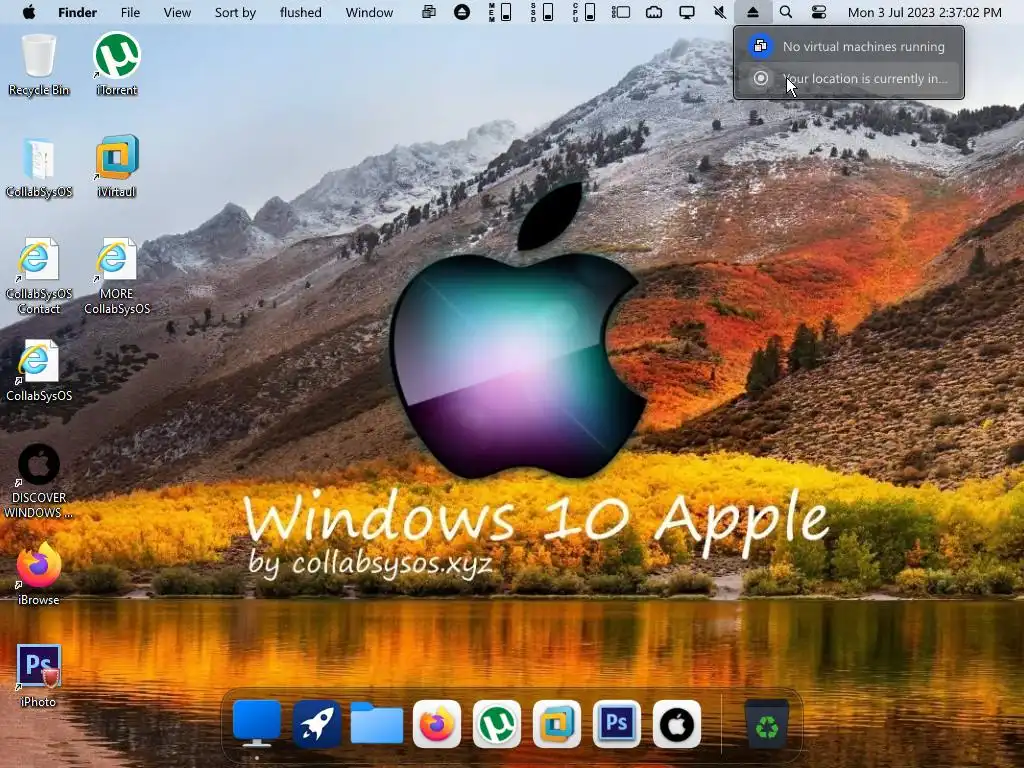Image resolution: width=1024 pixels, height=768 pixels.
Task: Click the date and time clock
Action: coord(924,12)
